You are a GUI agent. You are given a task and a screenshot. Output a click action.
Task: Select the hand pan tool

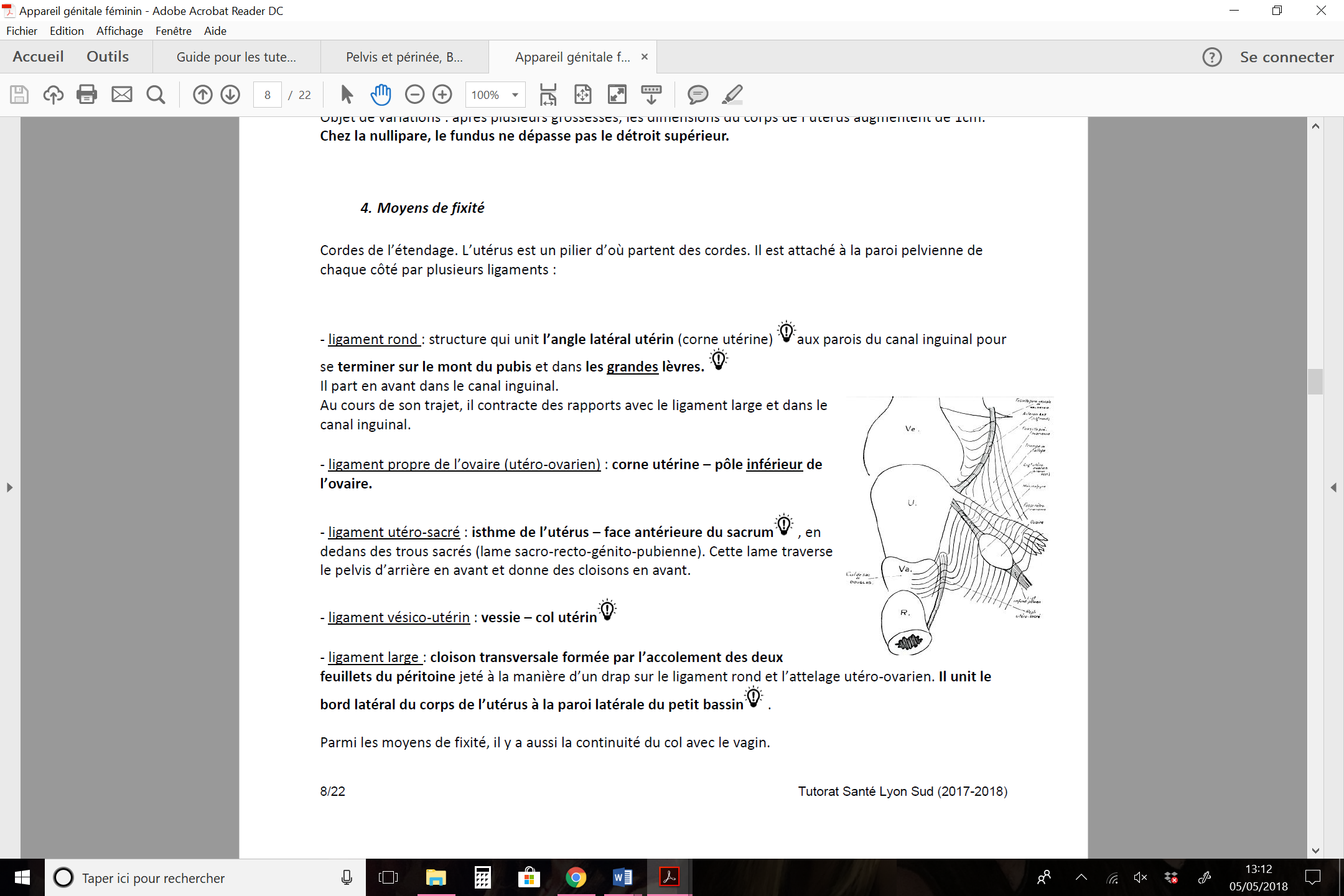pos(381,95)
